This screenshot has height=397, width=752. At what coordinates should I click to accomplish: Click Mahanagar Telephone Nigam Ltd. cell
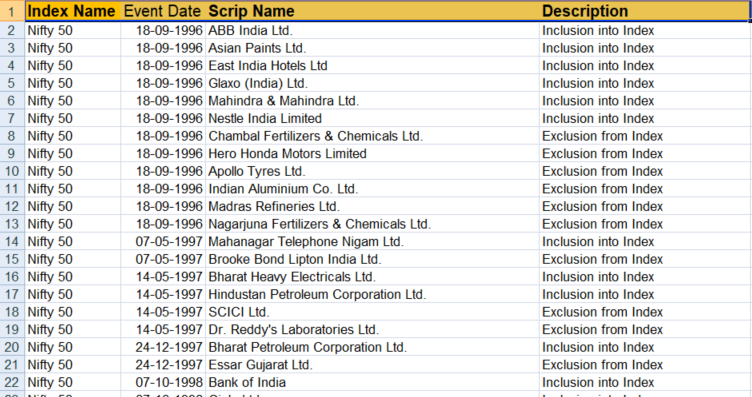click(x=372, y=242)
